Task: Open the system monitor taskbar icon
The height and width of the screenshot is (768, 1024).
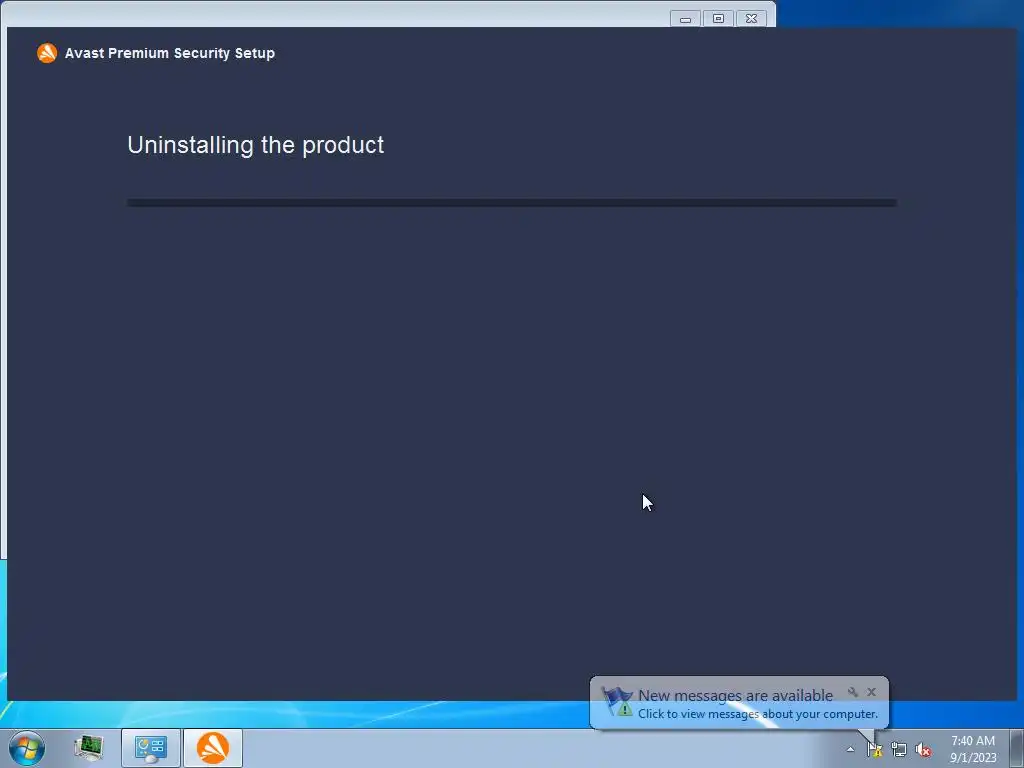Action: pyautogui.click(x=89, y=748)
